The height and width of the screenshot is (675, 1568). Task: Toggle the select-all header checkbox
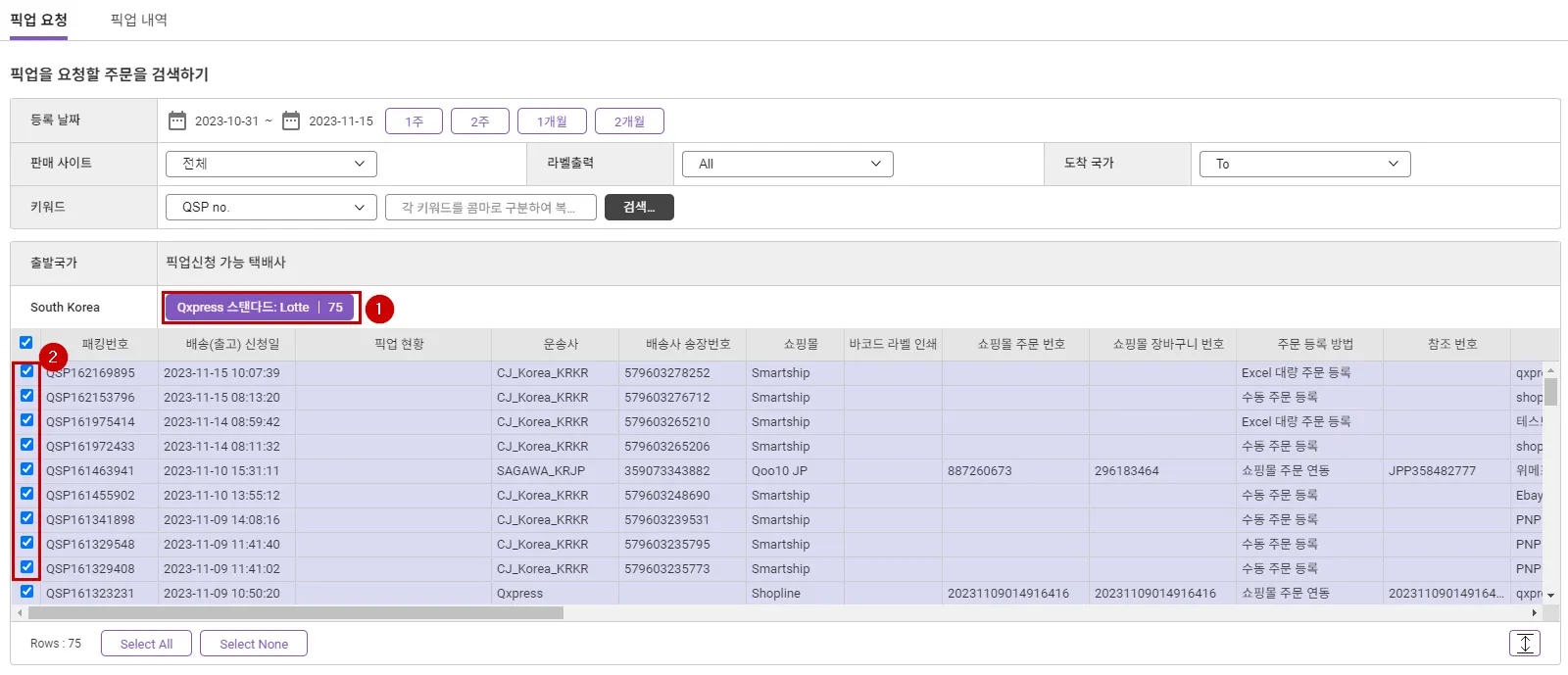tap(26, 343)
